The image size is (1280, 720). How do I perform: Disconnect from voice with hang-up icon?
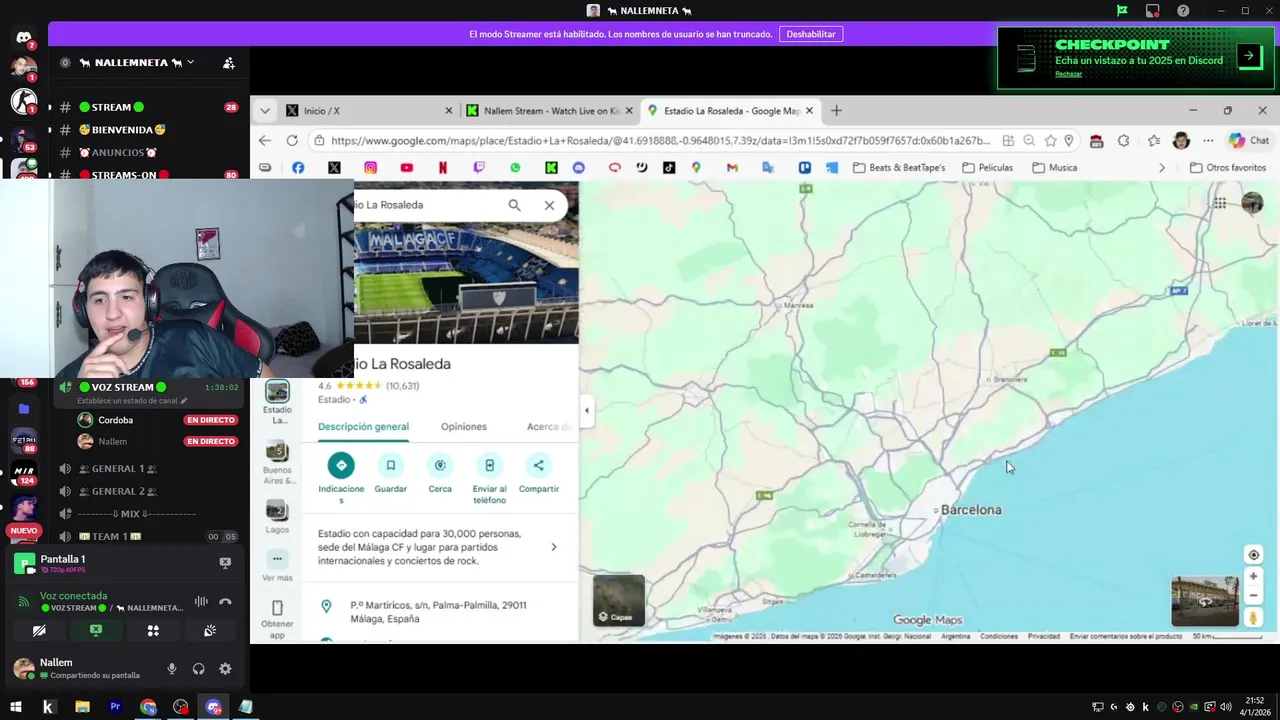coord(225,601)
